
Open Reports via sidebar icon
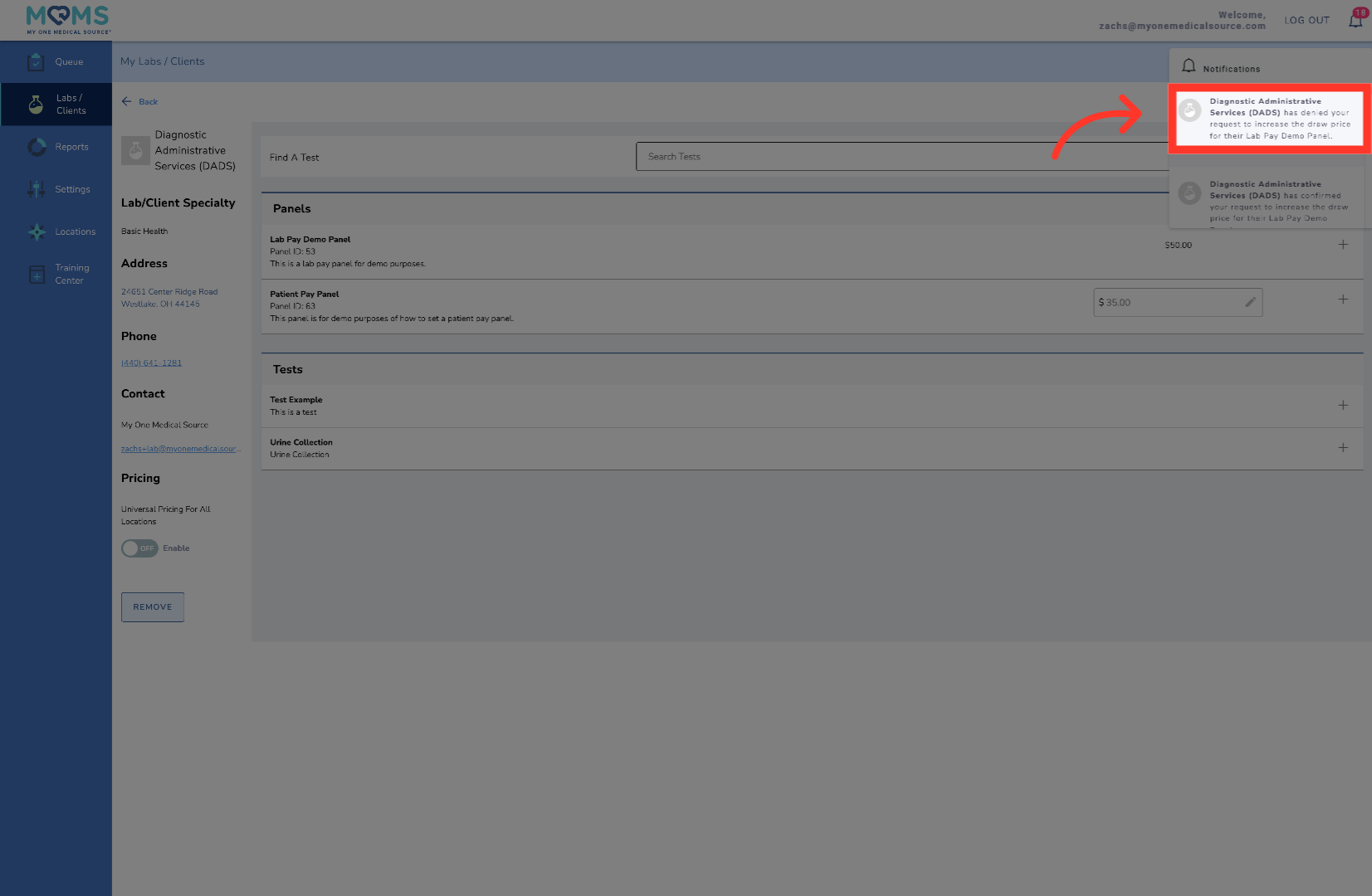pos(37,147)
